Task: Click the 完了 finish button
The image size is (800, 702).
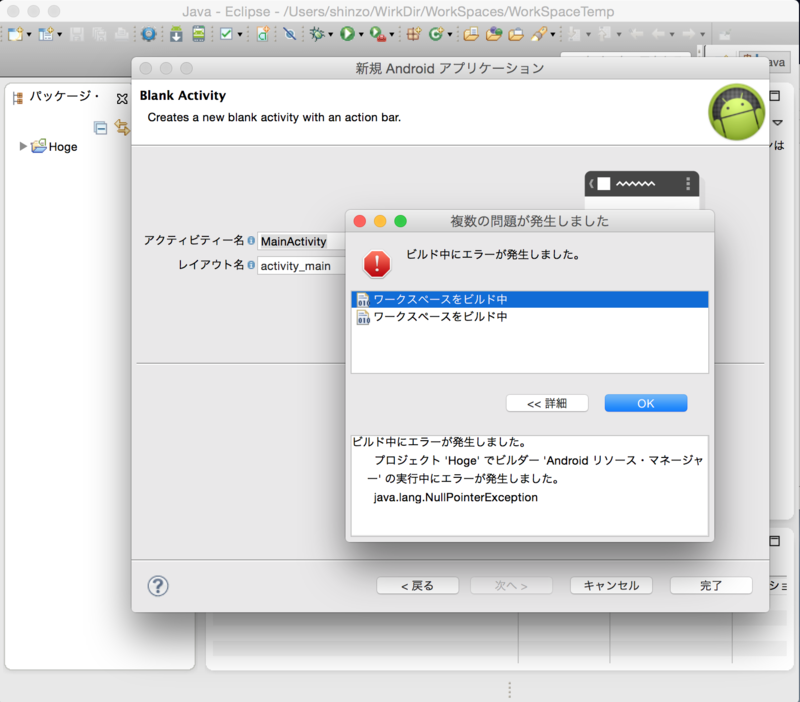Action: [x=711, y=586]
